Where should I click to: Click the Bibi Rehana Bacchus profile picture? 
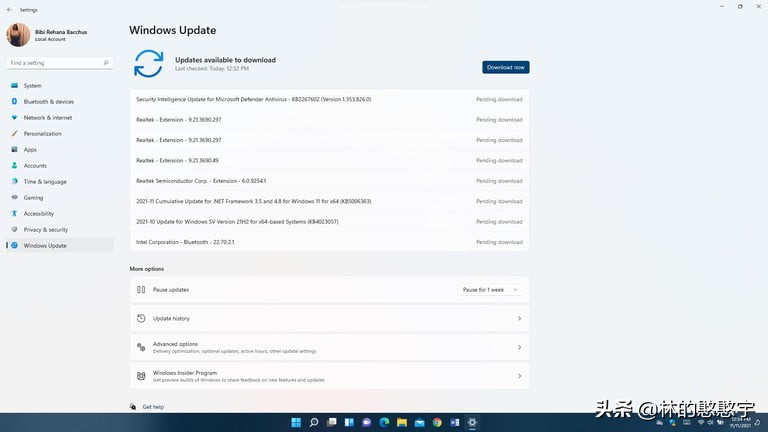point(18,35)
